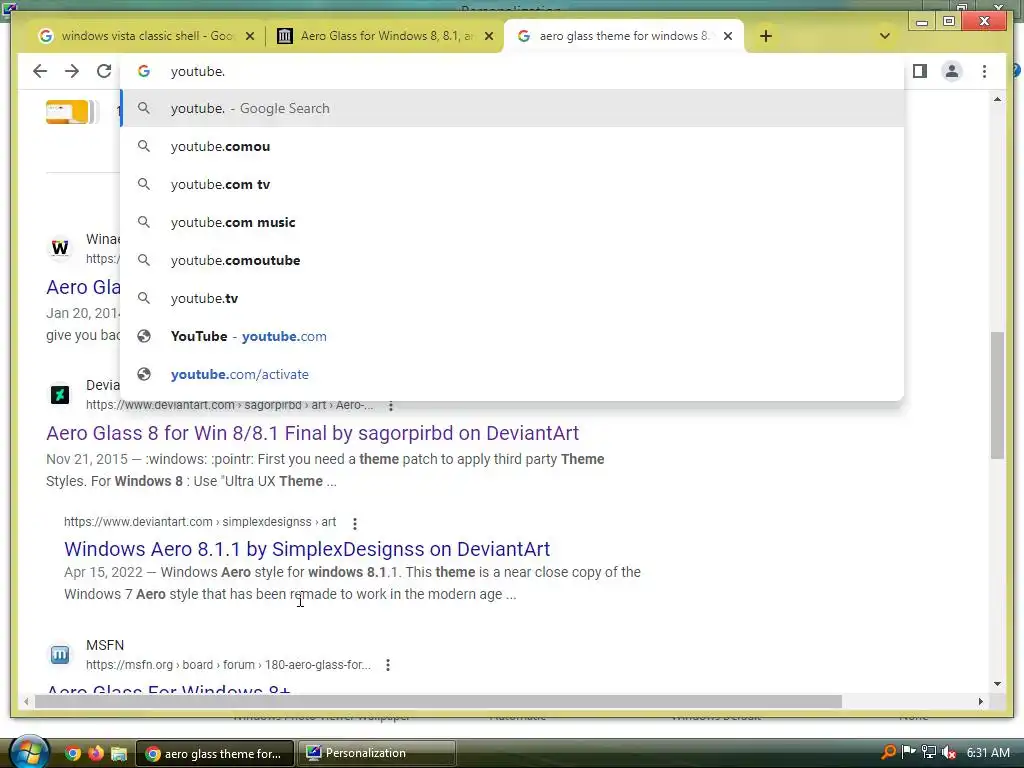Go forward using the browser forward arrow
This screenshot has height=768, width=1024.
[x=72, y=71]
